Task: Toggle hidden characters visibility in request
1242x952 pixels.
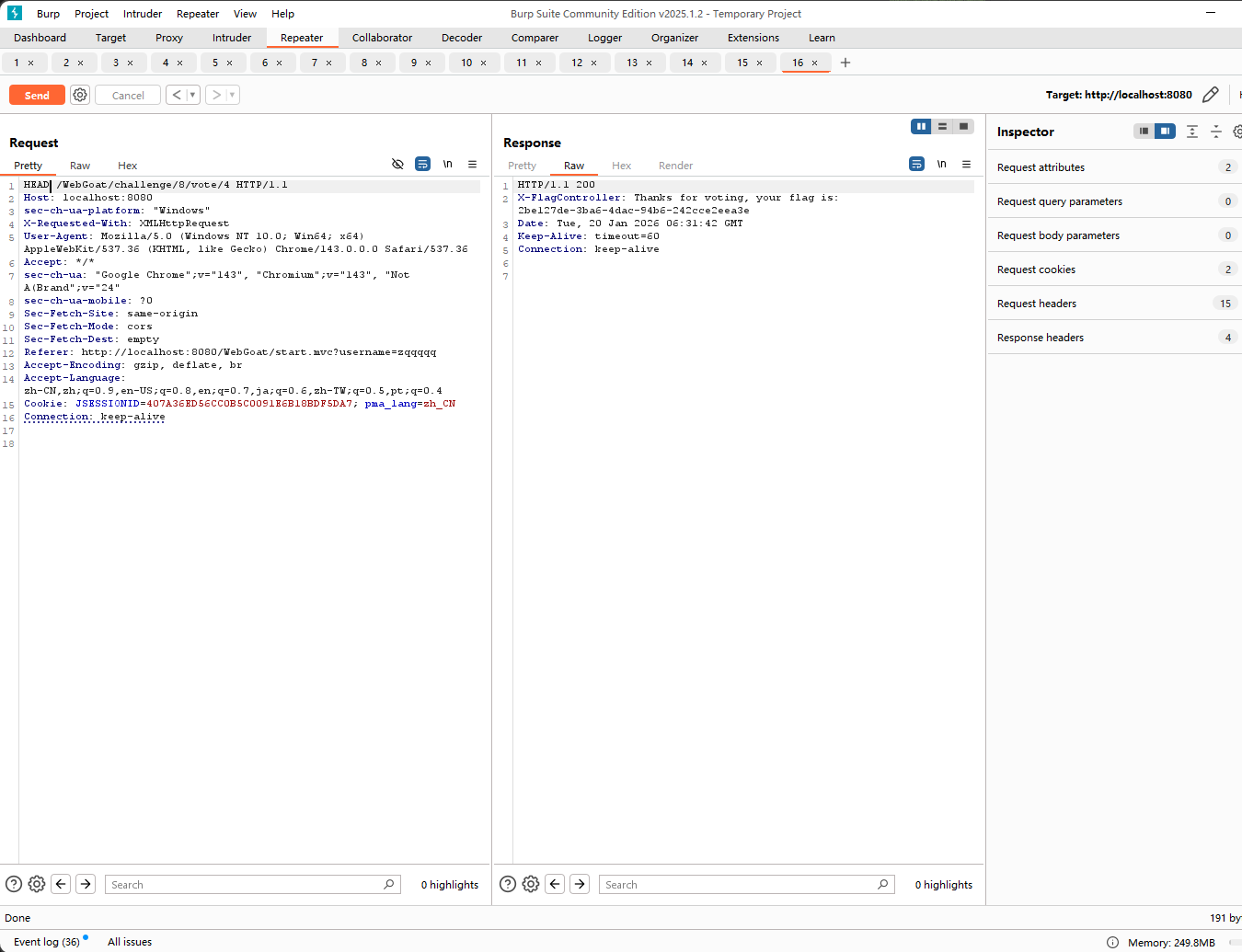Action: [397, 165]
